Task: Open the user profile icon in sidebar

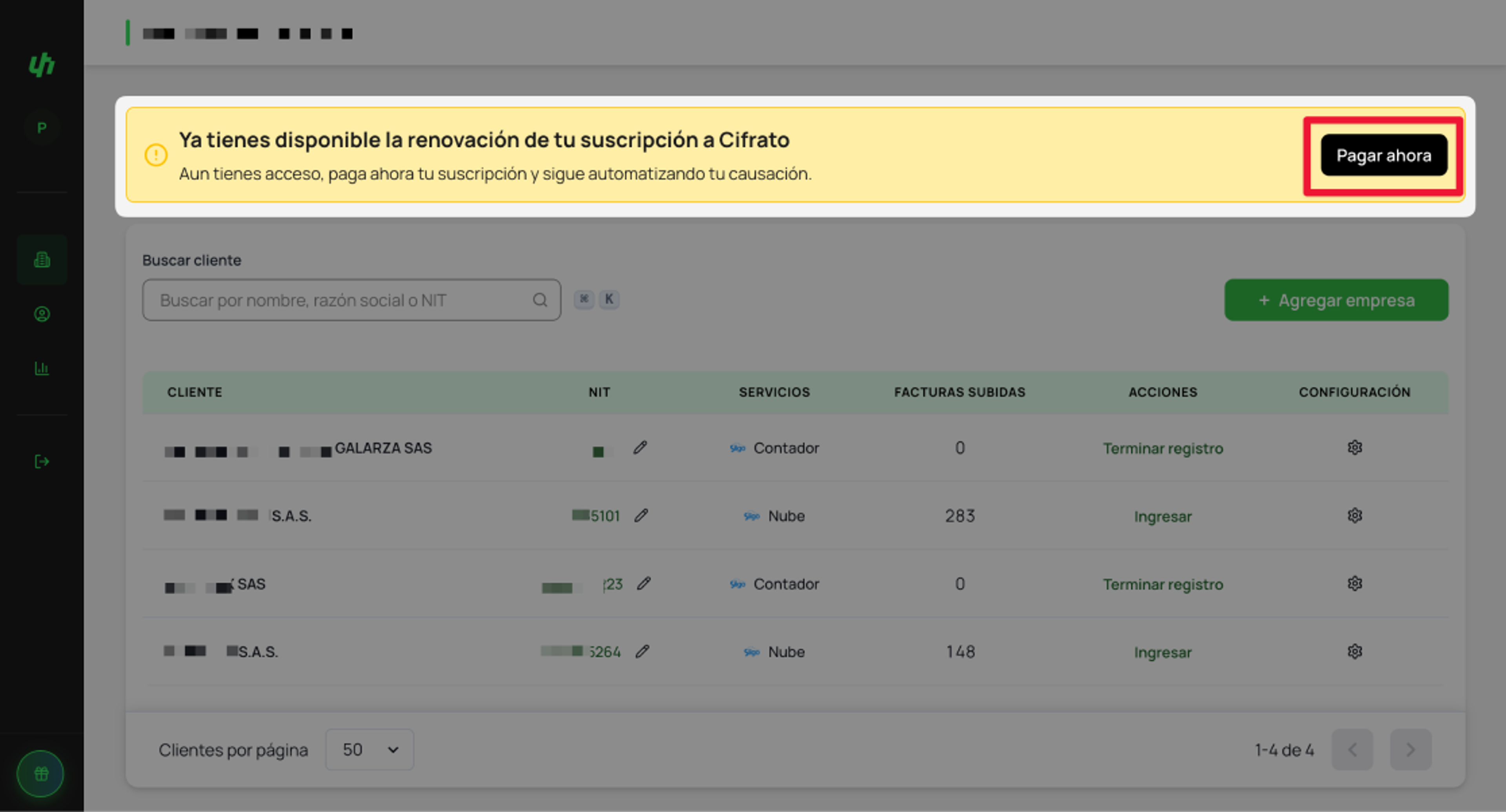Action: click(x=42, y=314)
